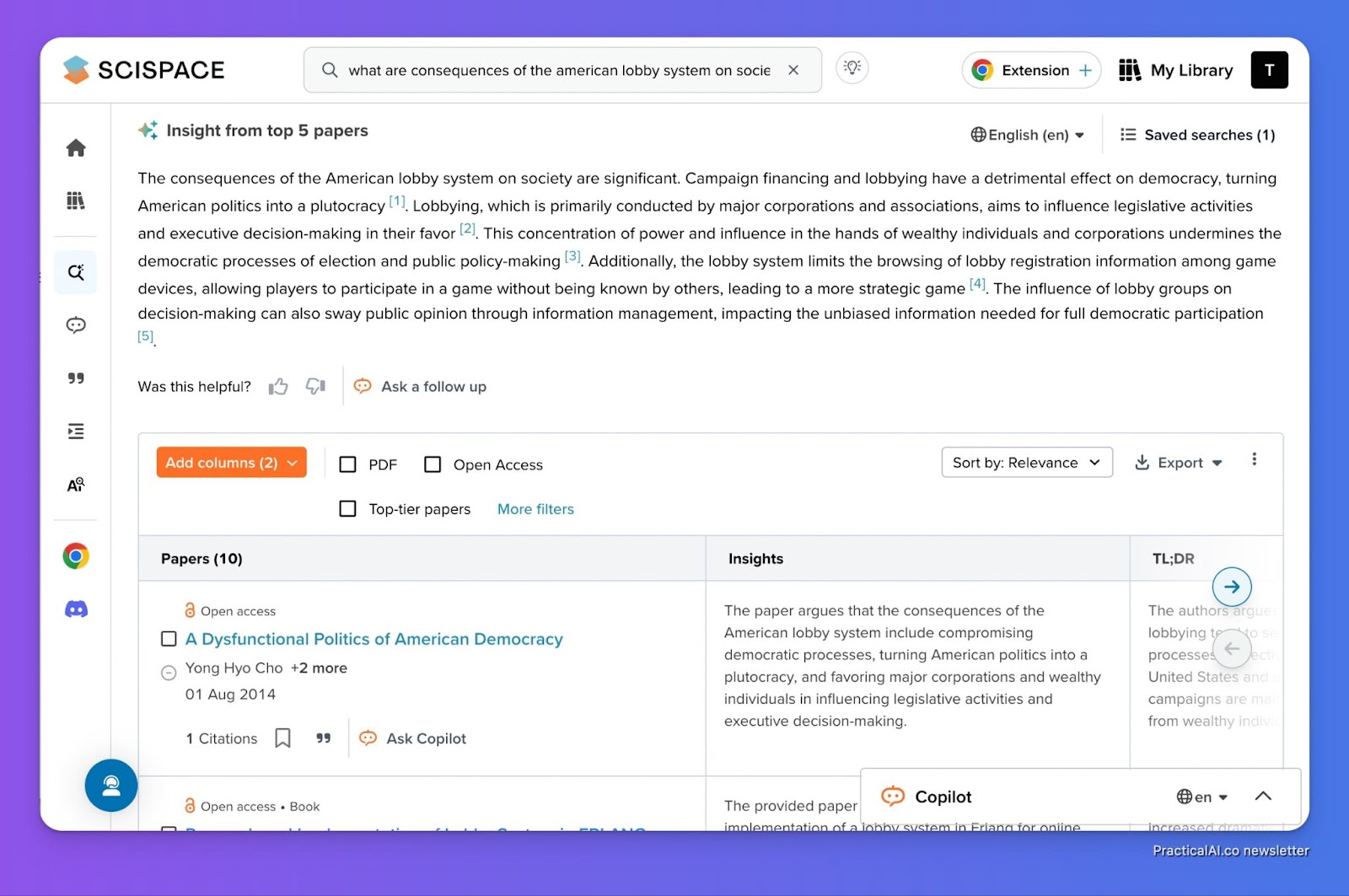Toggle the circle beside Yong Hyo Cho
This screenshot has height=896, width=1349.
pyautogui.click(x=169, y=673)
